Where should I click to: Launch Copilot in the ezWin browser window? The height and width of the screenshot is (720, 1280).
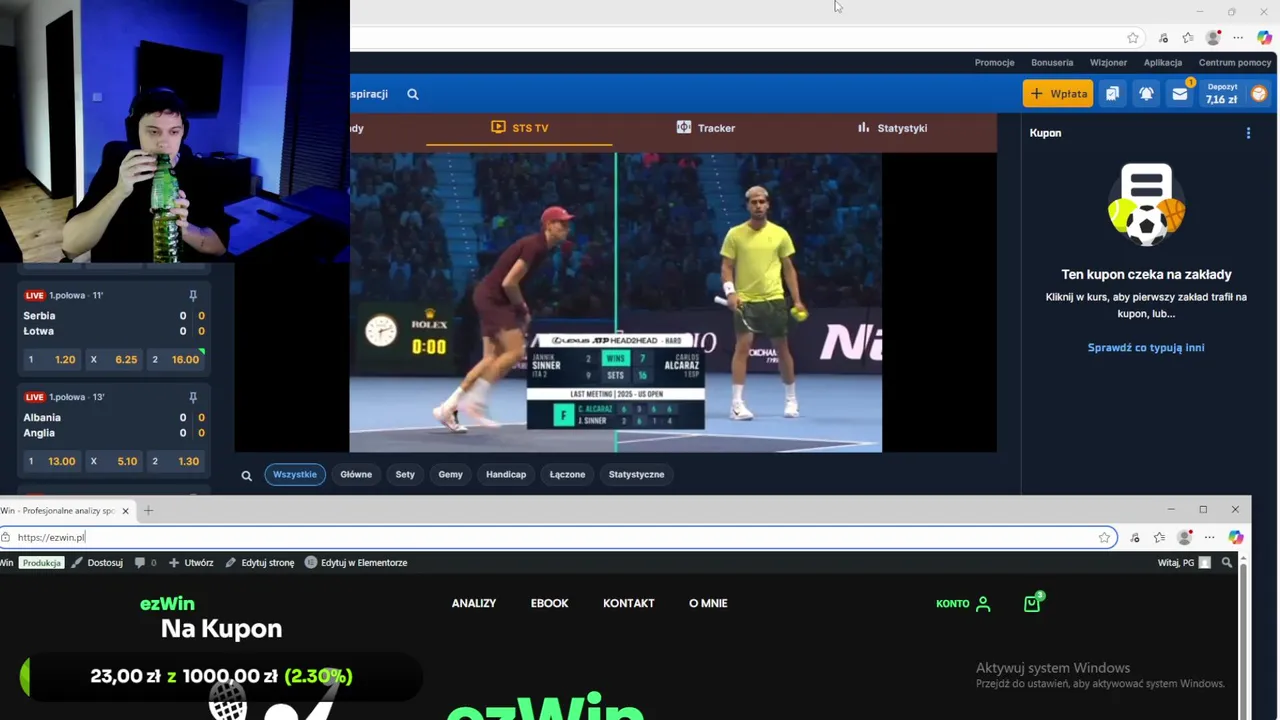[1236, 537]
